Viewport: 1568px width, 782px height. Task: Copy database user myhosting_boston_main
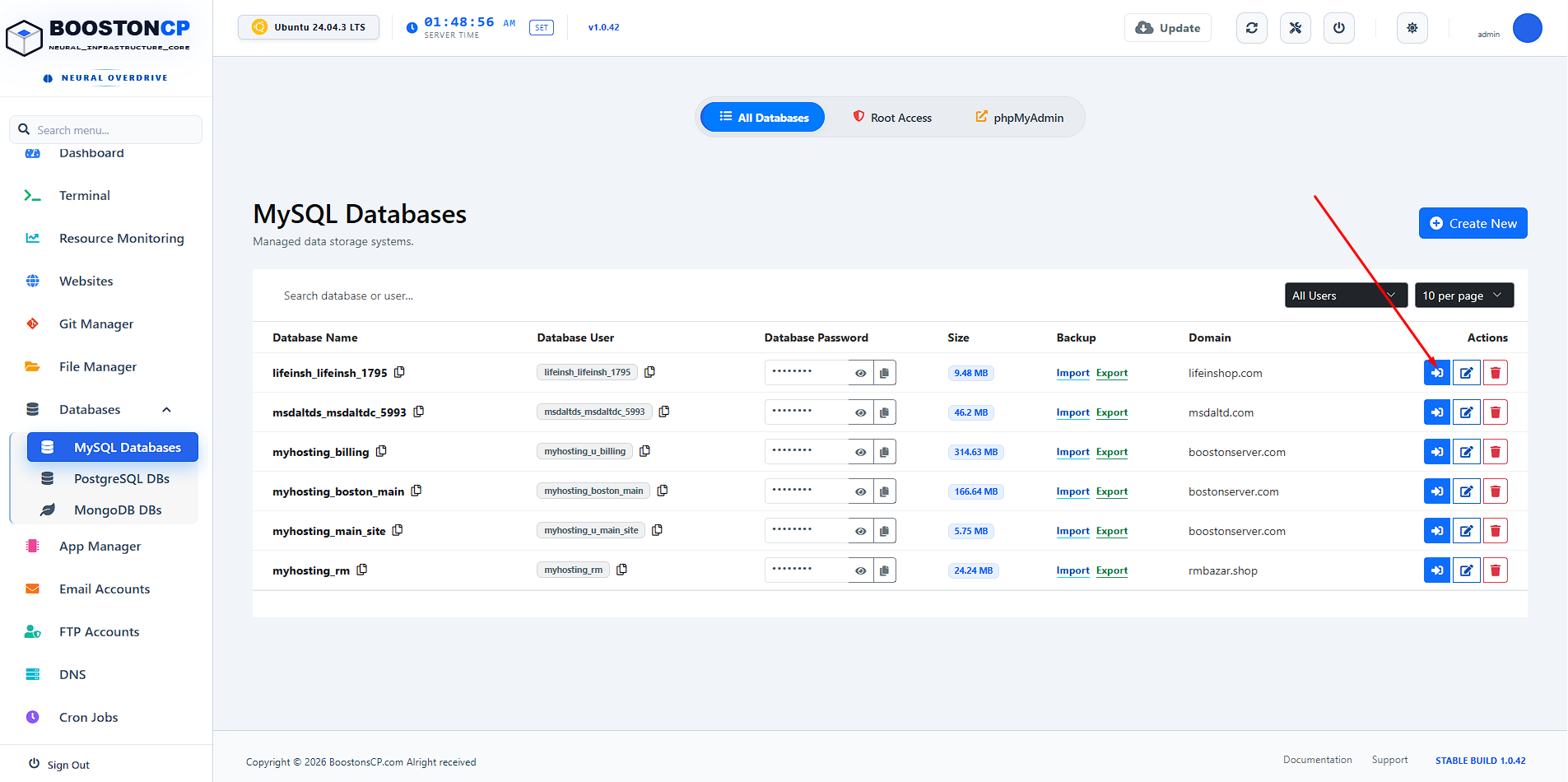[663, 491]
